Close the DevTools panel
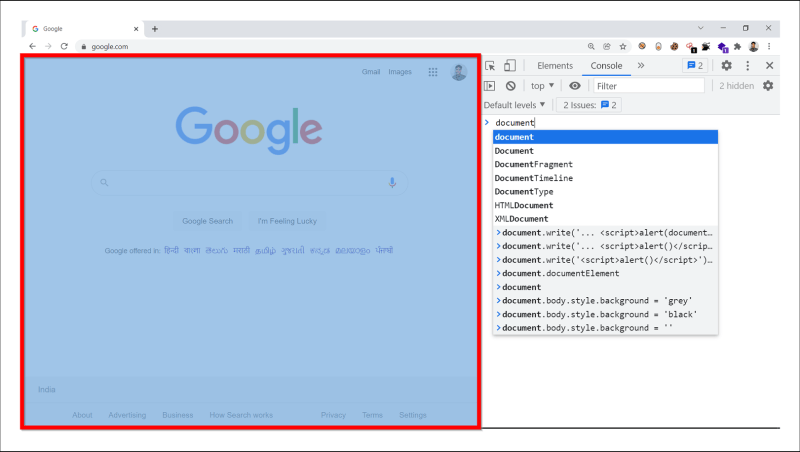 pyautogui.click(x=769, y=65)
